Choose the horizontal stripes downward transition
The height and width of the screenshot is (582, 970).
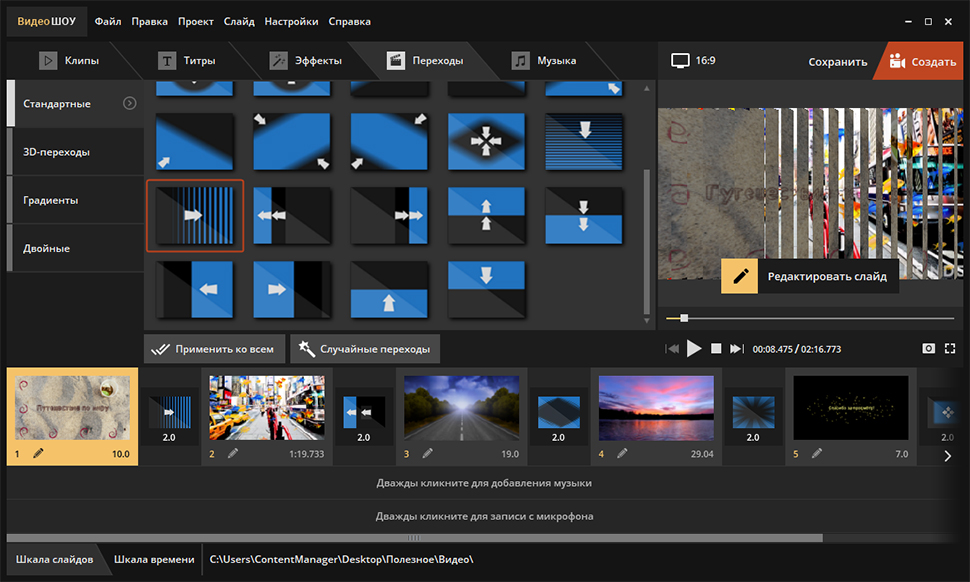tap(583, 142)
